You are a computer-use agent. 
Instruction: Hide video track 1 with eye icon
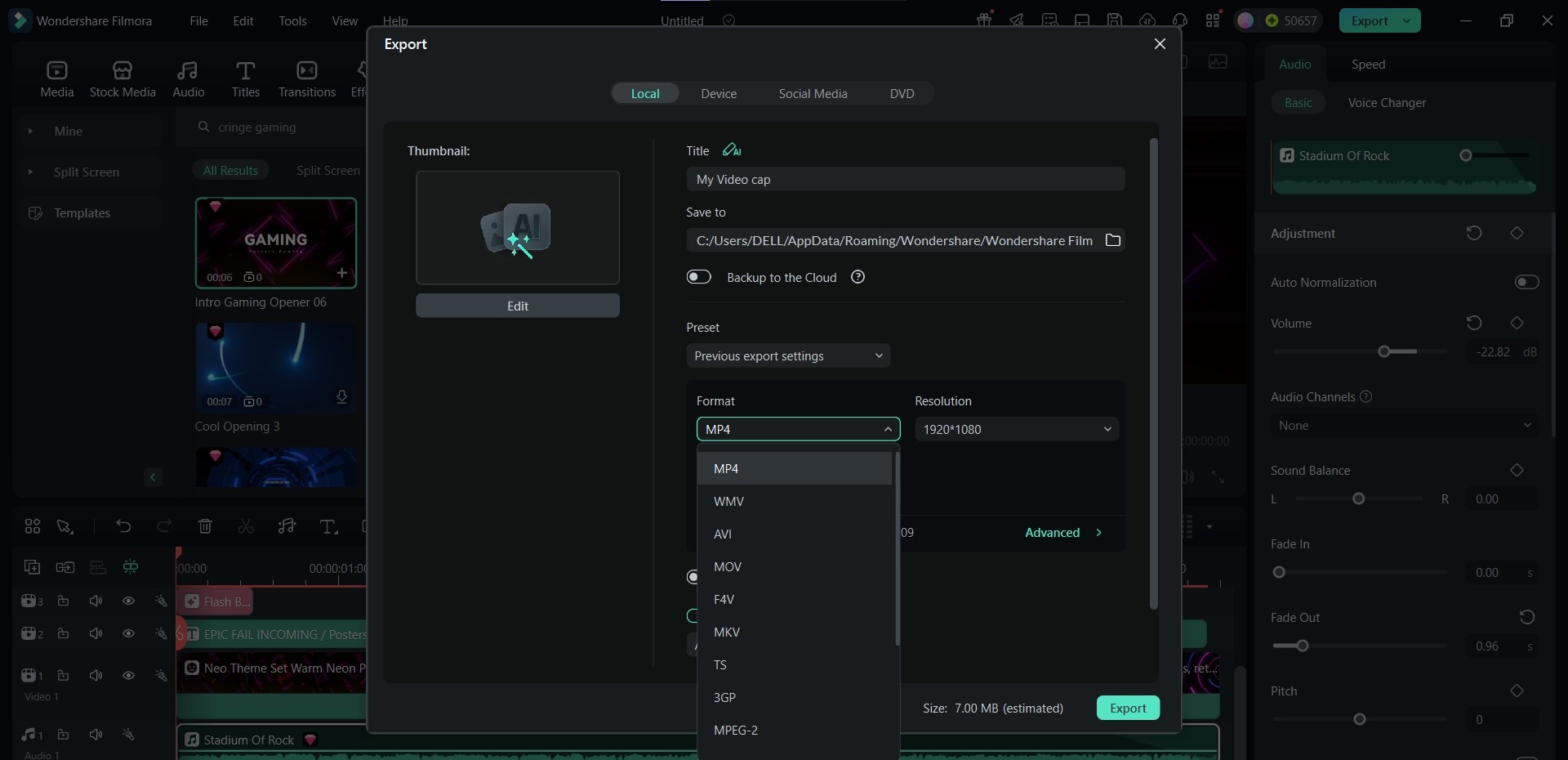click(x=128, y=675)
